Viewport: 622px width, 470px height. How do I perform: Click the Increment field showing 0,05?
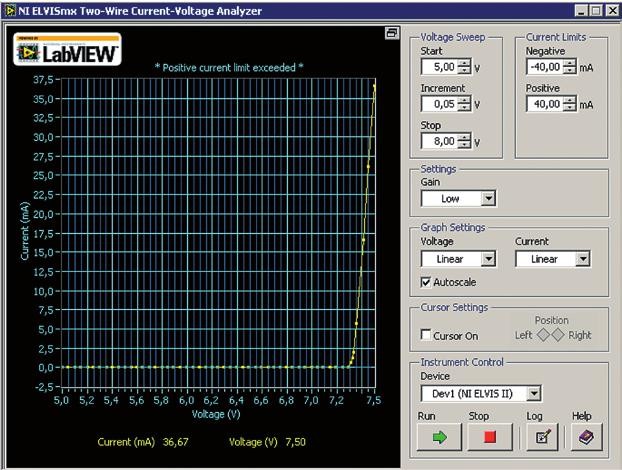pos(439,104)
